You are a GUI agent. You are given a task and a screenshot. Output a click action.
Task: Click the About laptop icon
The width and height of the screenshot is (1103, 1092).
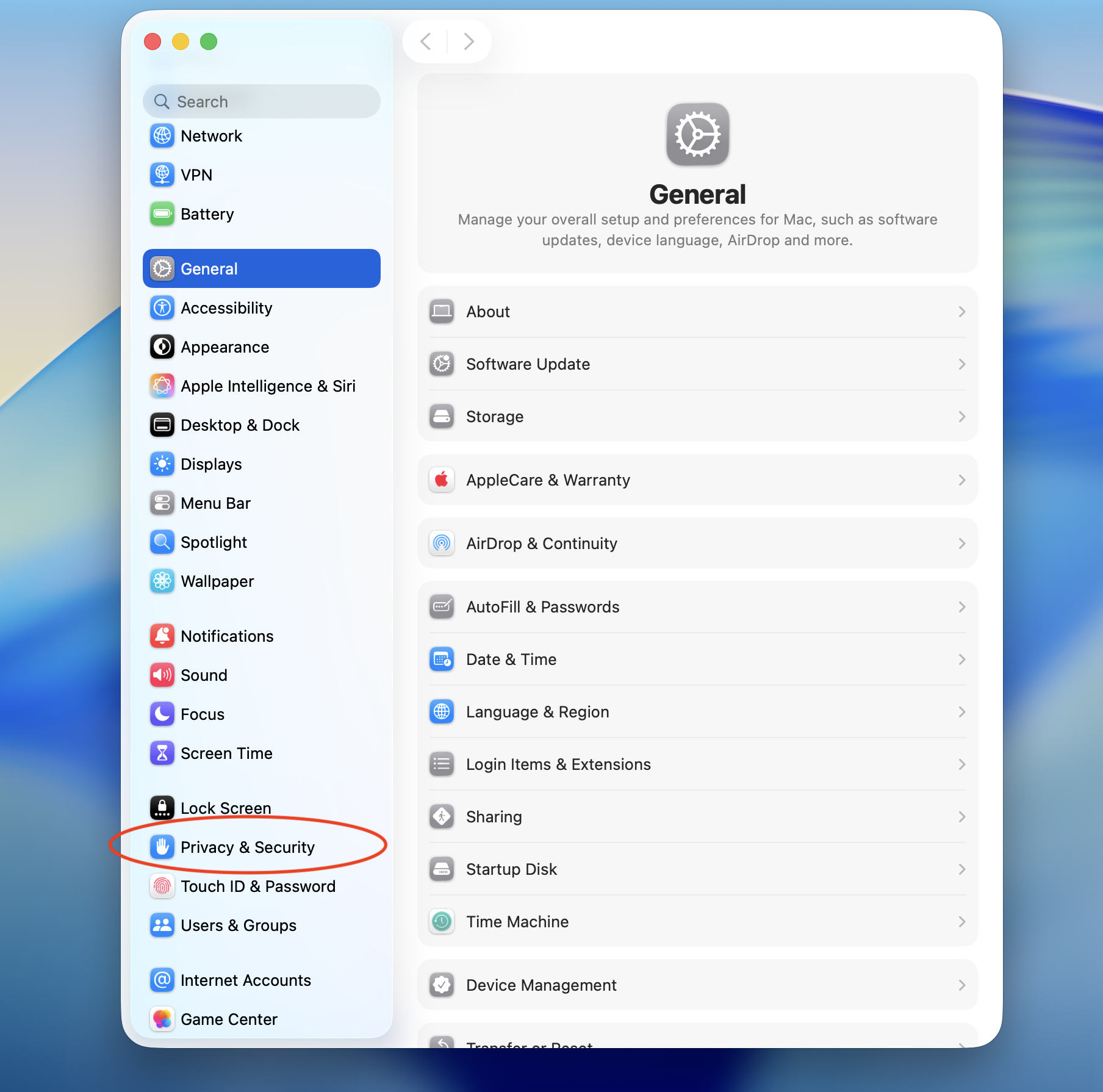tap(442, 311)
